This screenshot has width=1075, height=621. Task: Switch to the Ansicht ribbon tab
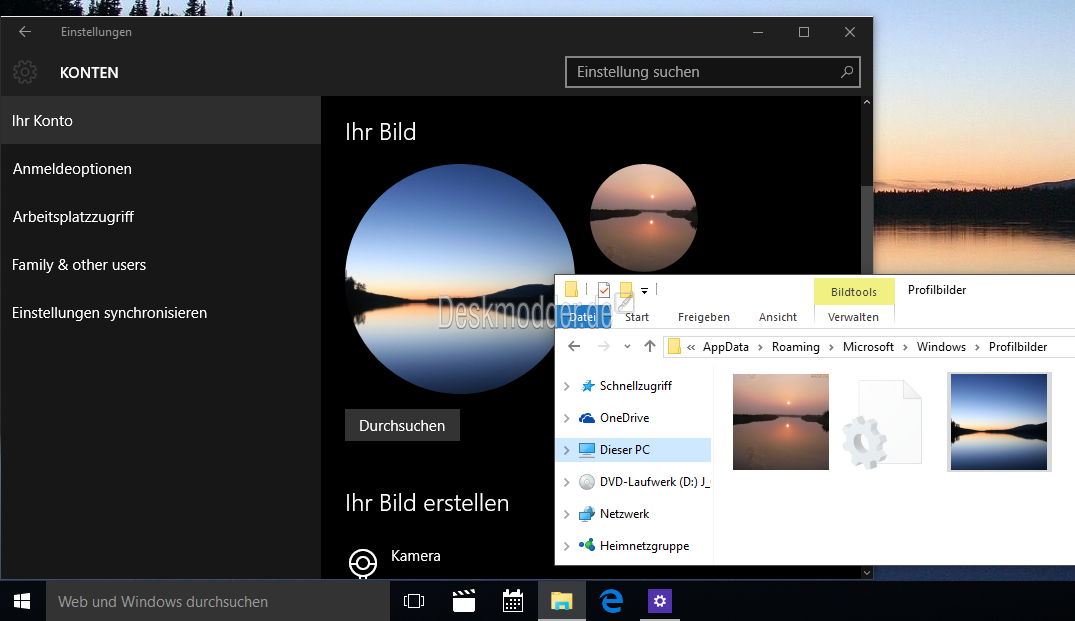tap(777, 317)
